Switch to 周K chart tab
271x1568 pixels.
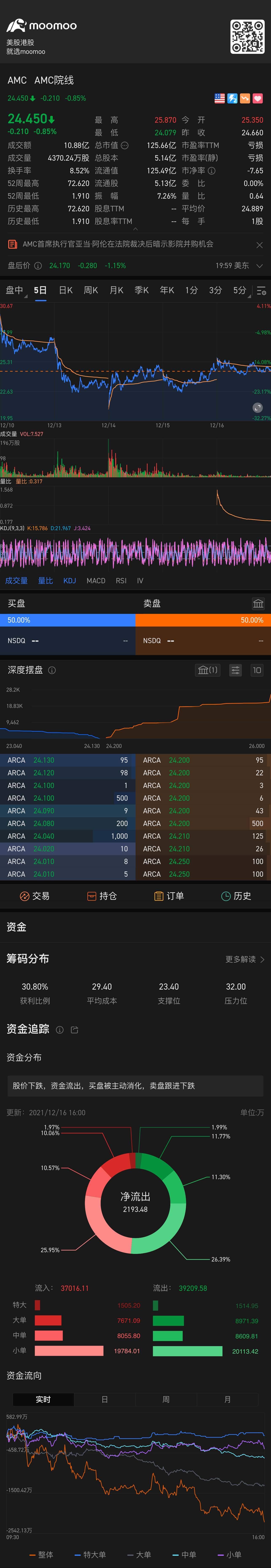[x=91, y=290]
